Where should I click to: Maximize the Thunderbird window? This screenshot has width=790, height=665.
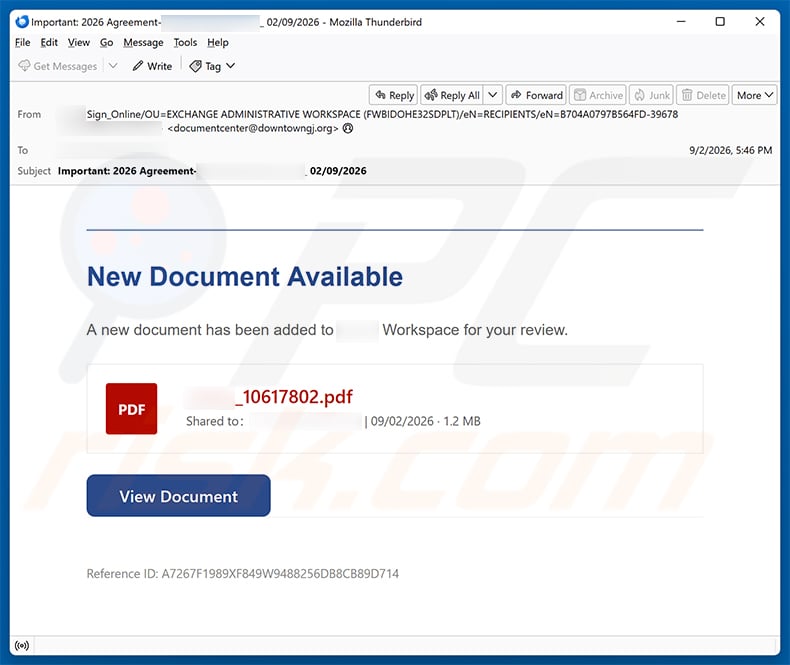pos(720,22)
